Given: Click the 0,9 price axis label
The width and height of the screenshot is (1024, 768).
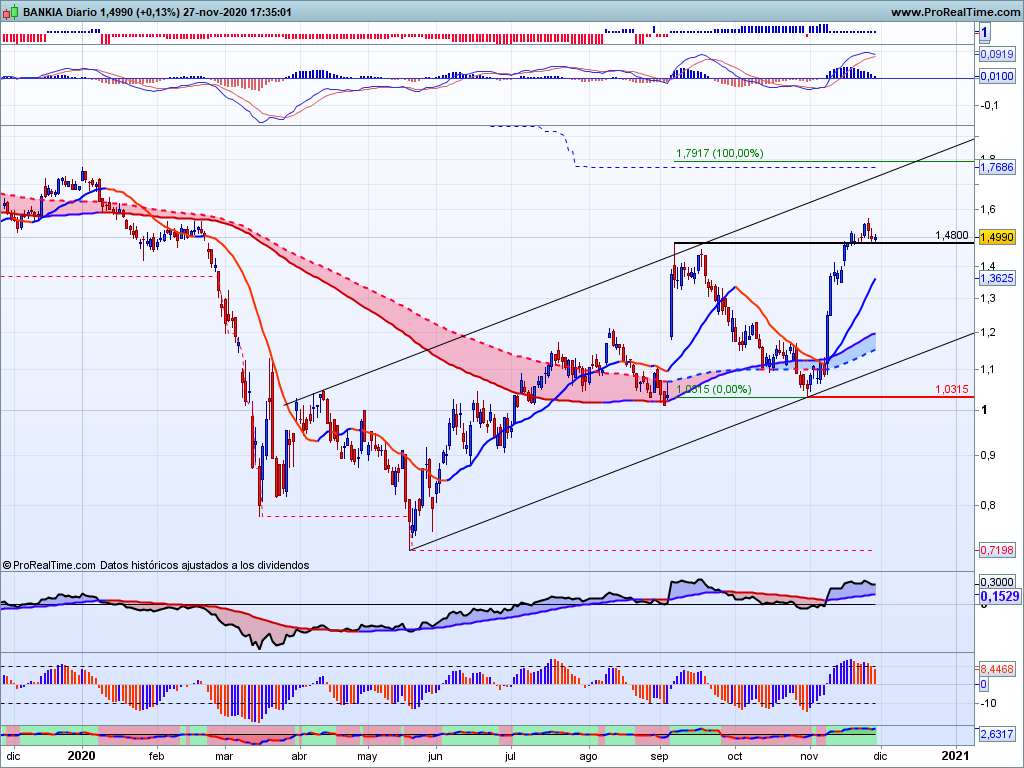Looking at the screenshot, I should pyautogui.click(x=987, y=455).
